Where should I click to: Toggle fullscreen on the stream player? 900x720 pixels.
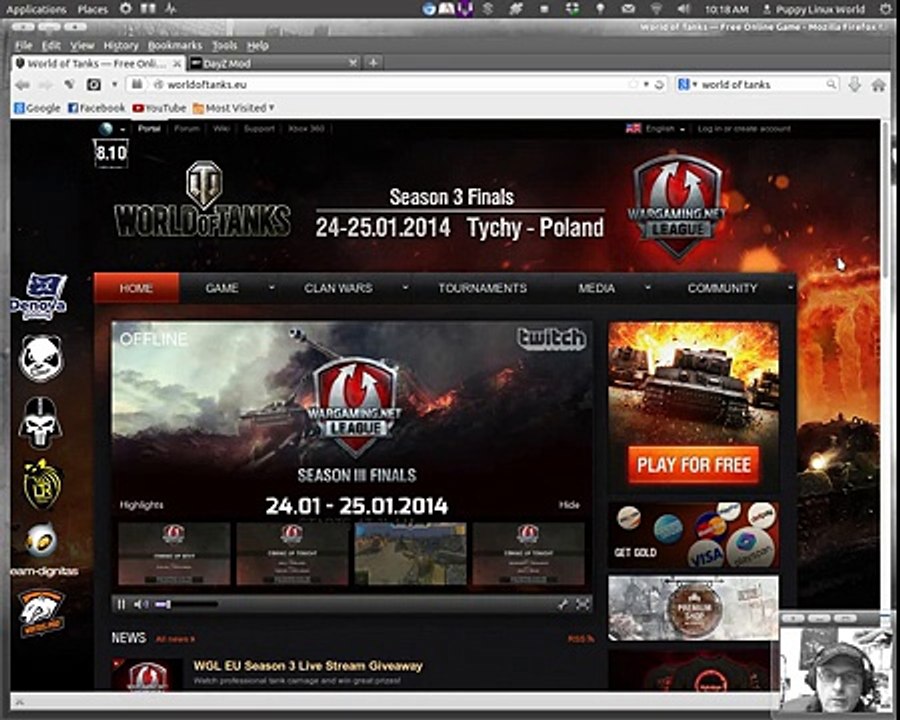coord(583,604)
